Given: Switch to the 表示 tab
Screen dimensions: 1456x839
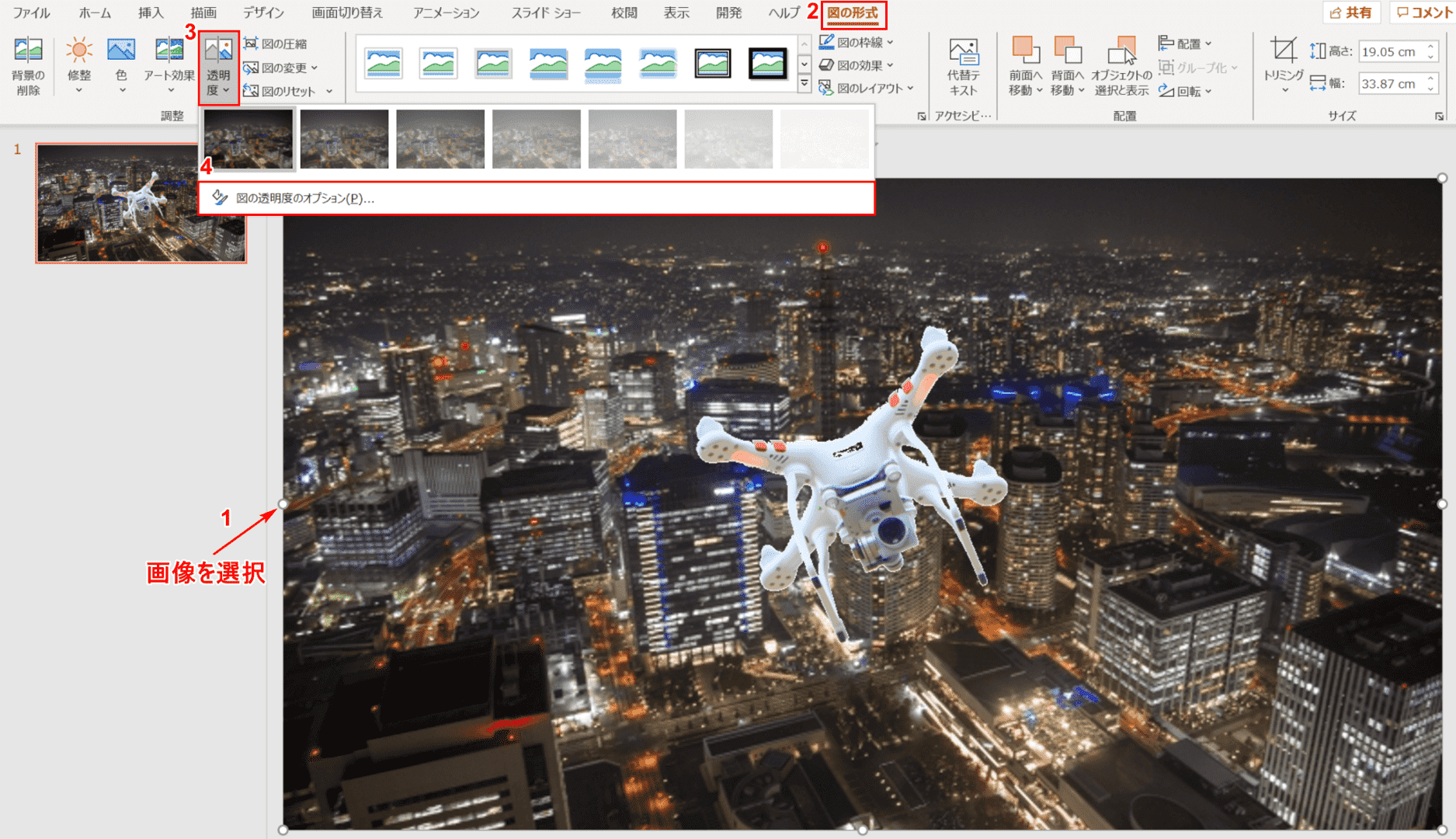Looking at the screenshot, I should tap(676, 13).
